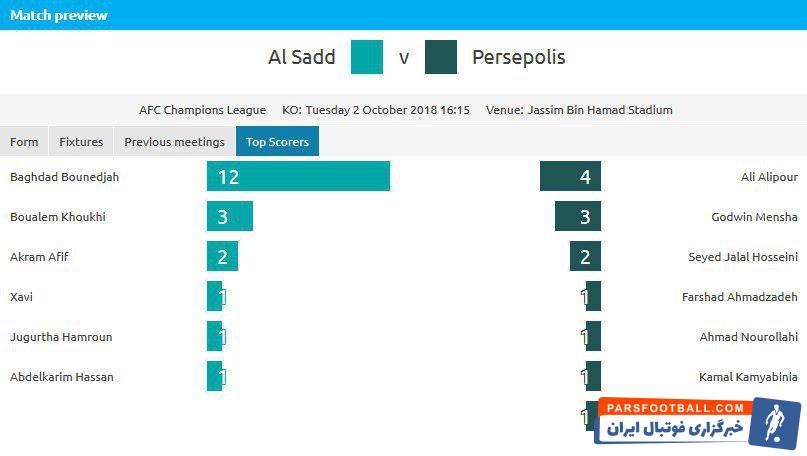Click Boualem Khoukhi's name
Screen dimensions: 807x456
[x=57, y=217]
